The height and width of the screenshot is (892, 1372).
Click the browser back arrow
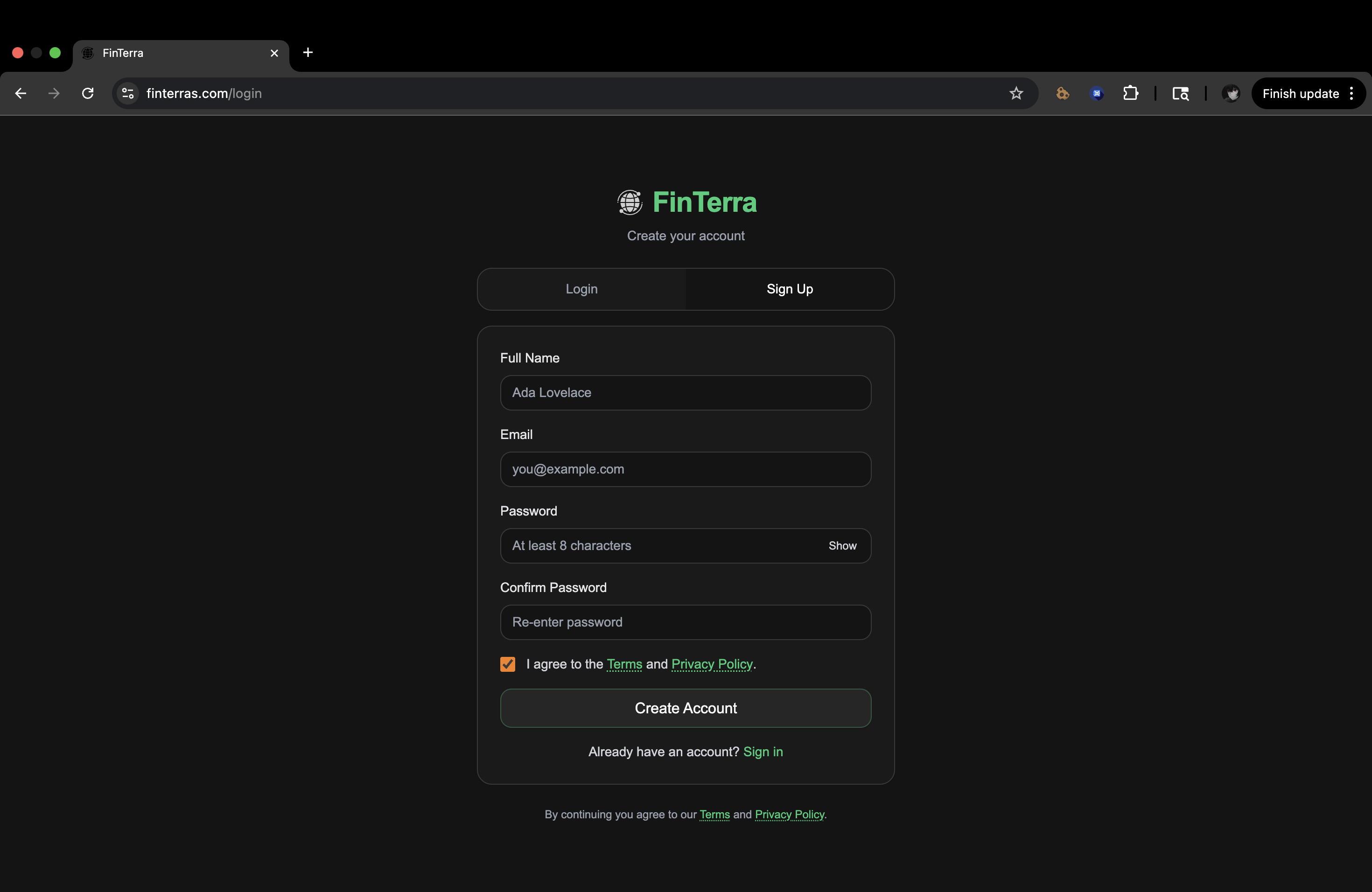click(21, 93)
